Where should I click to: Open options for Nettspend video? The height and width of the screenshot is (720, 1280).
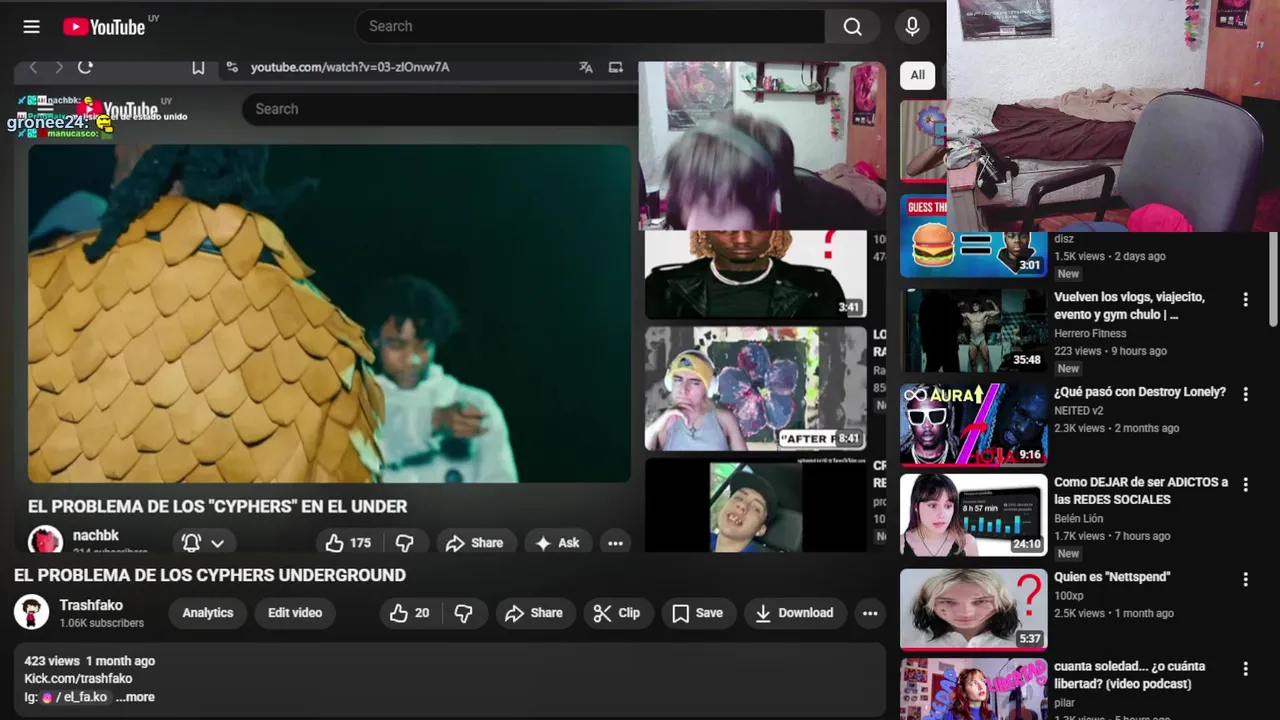[x=1245, y=579]
